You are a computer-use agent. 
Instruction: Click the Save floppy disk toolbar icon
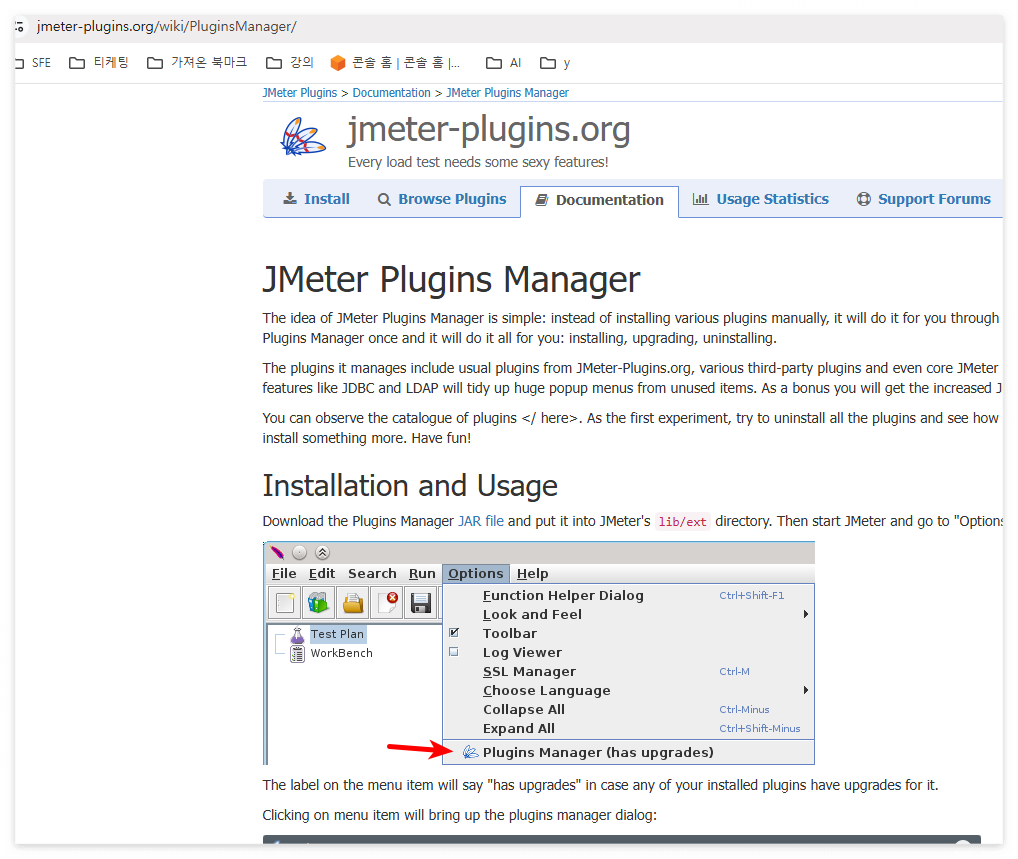coord(421,603)
